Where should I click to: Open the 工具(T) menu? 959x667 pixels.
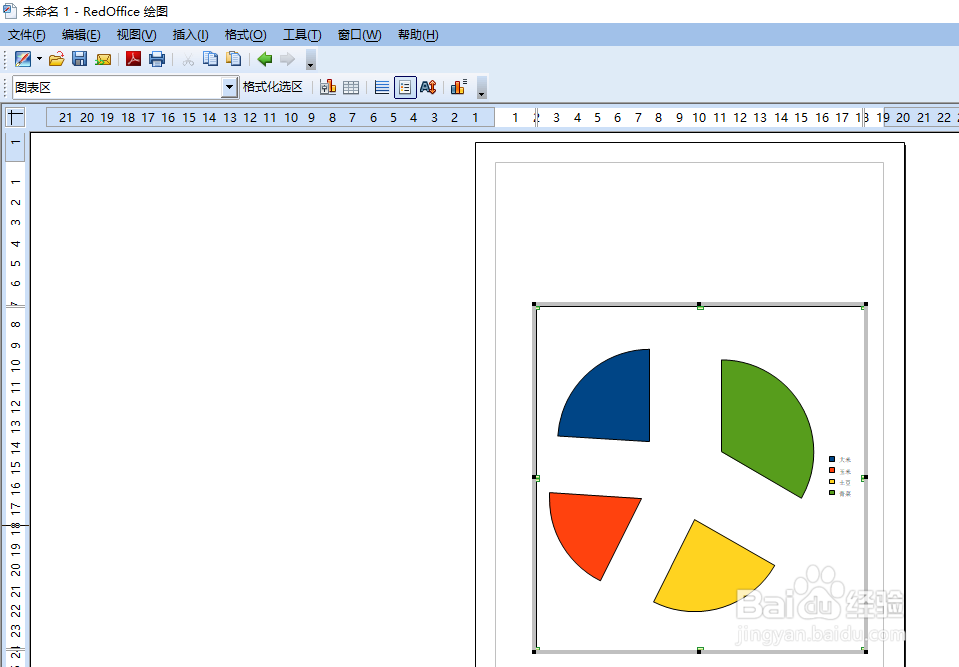pyautogui.click(x=302, y=35)
